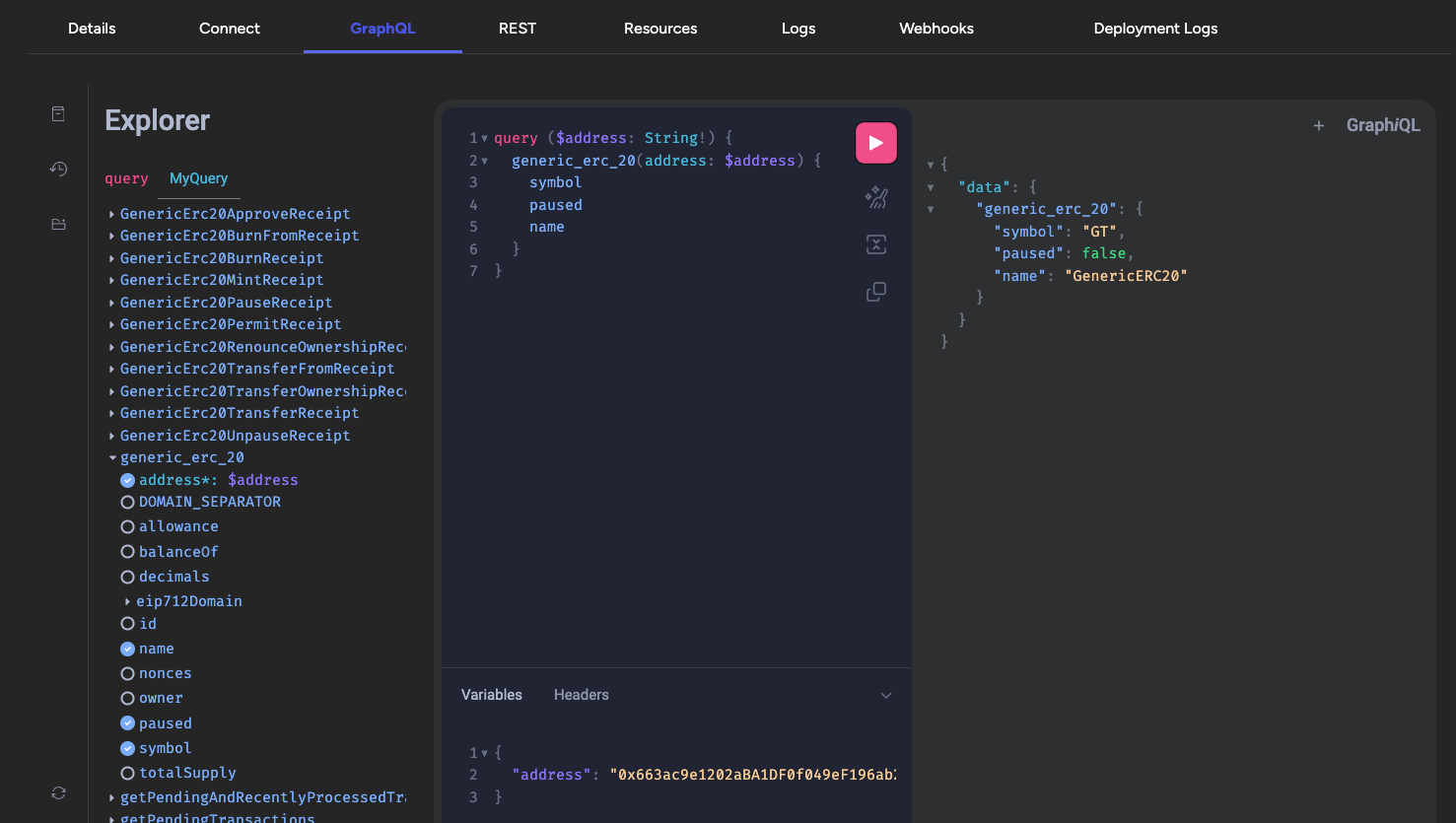This screenshot has width=1456, height=823.
Task: Select the Documentation Explorer icon in left sidebar
Action: coord(57,113)
